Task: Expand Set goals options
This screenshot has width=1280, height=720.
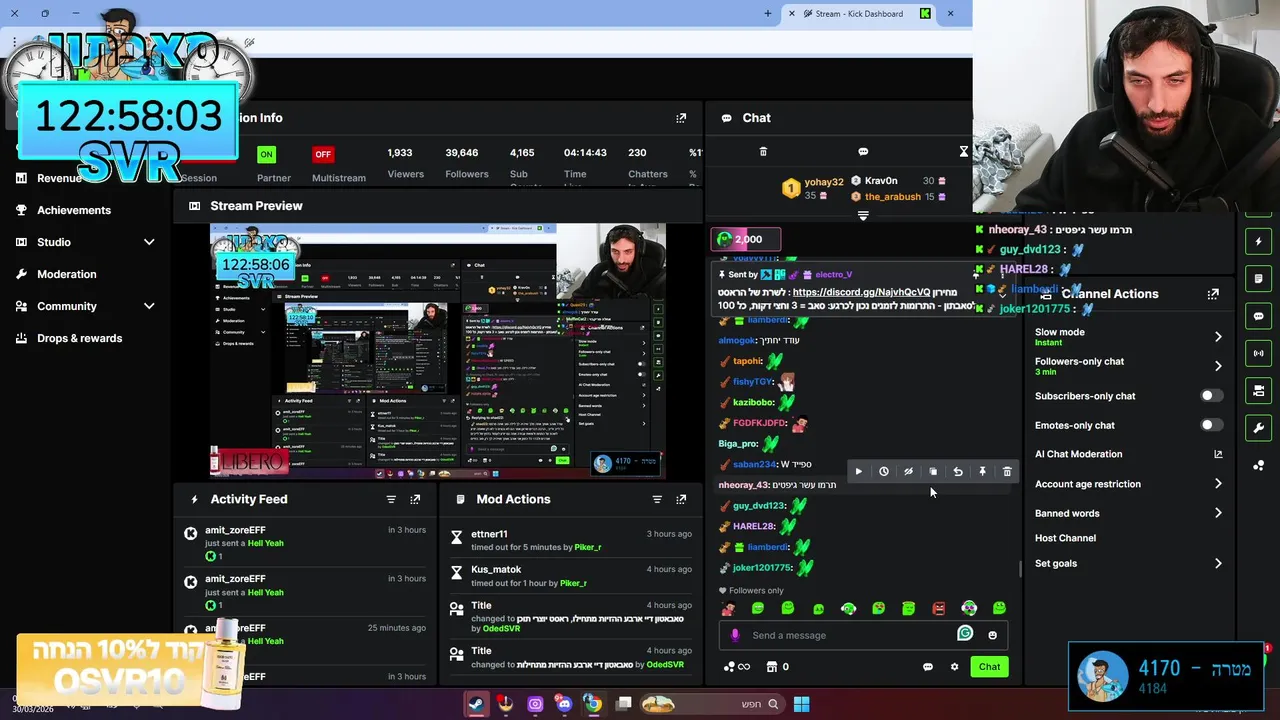Action: coord(1218,564)
